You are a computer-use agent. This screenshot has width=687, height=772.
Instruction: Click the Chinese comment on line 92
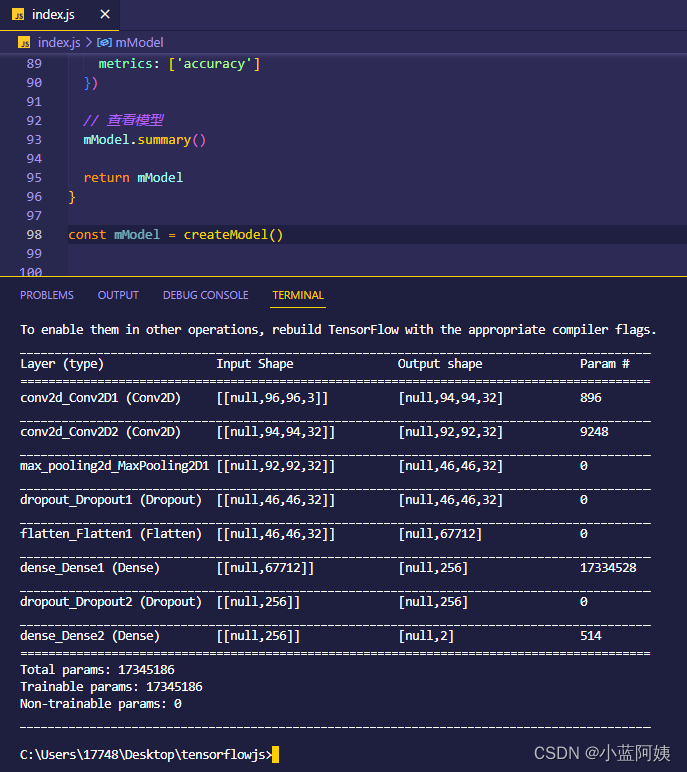(x=123, y=120)
